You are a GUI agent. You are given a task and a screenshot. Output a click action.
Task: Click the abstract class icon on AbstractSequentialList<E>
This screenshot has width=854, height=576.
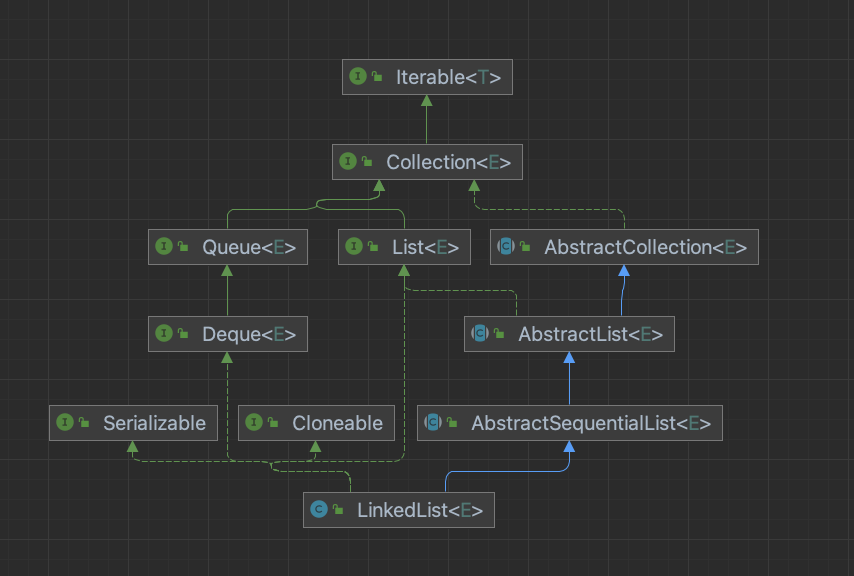433,422
